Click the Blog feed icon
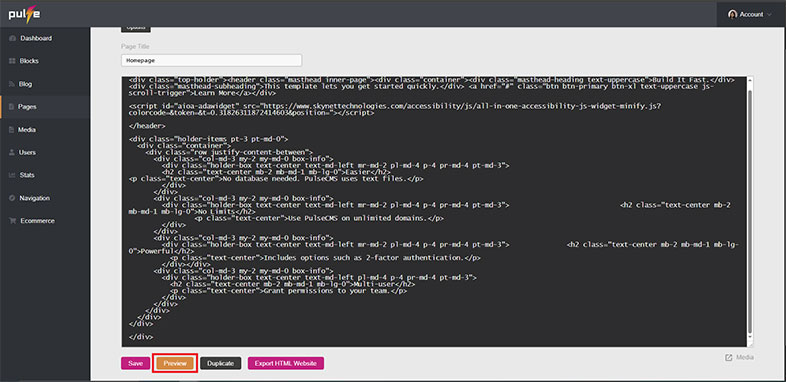786x382 pixels. point(13,84)
